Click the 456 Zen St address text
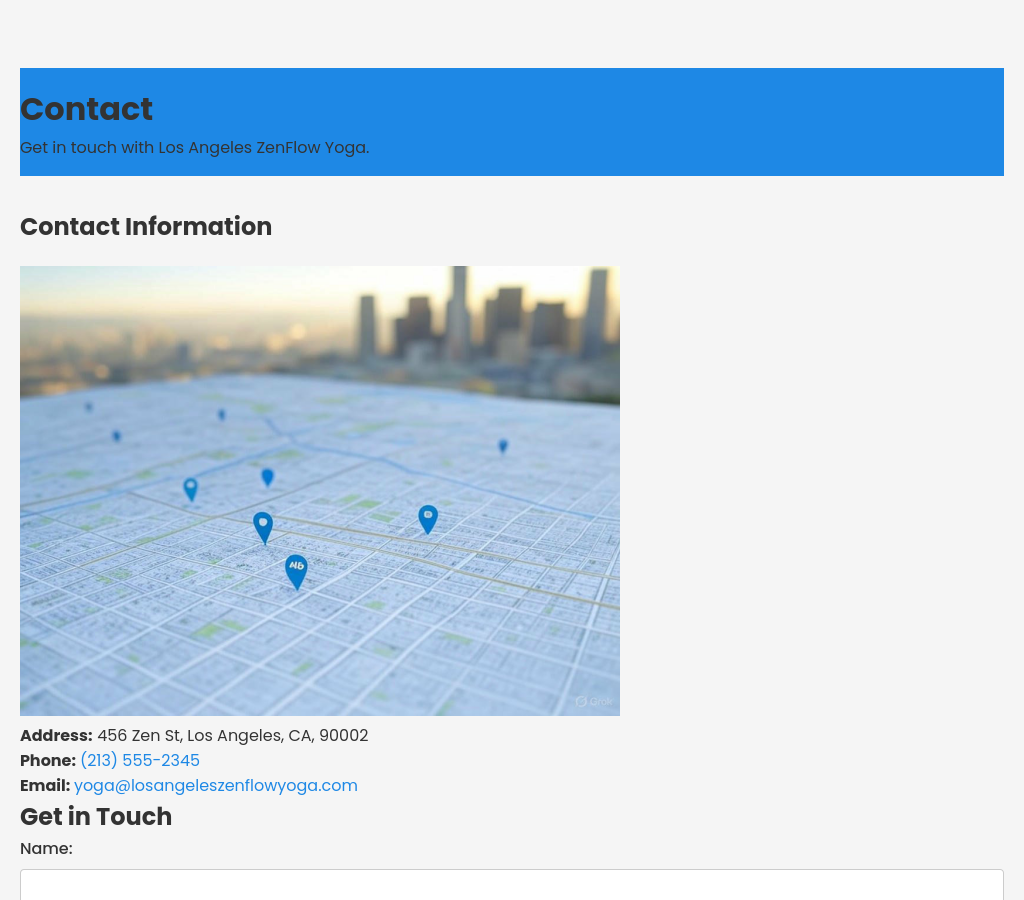This screenshot has height=900, width=1024. click(232, 735)
